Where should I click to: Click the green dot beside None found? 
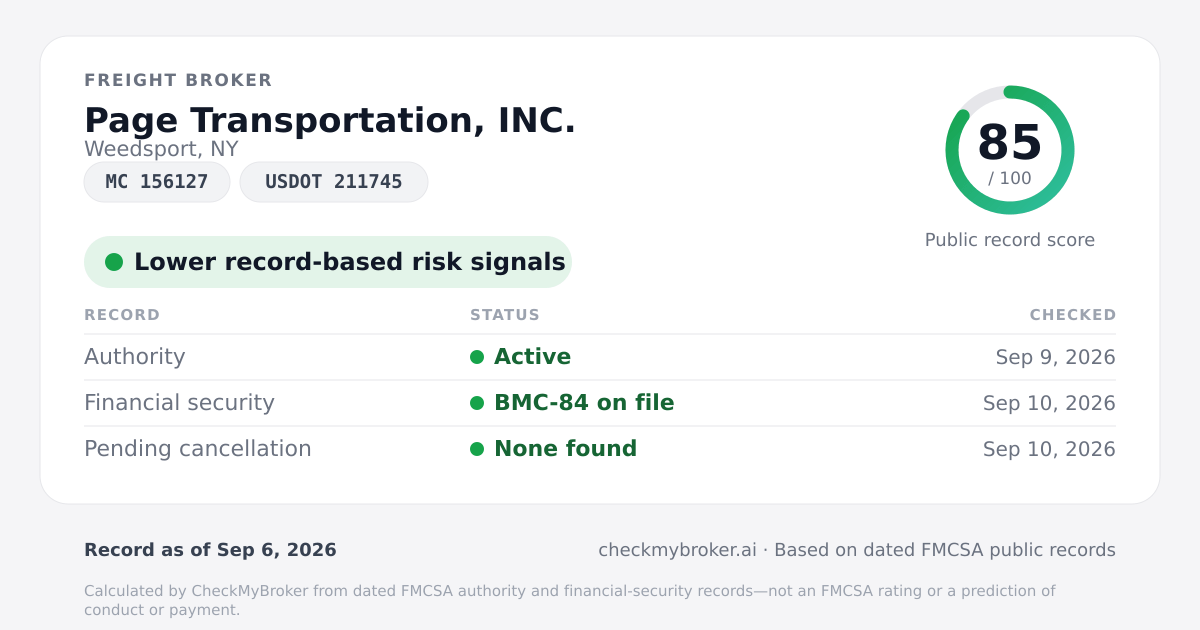(477, 449)
